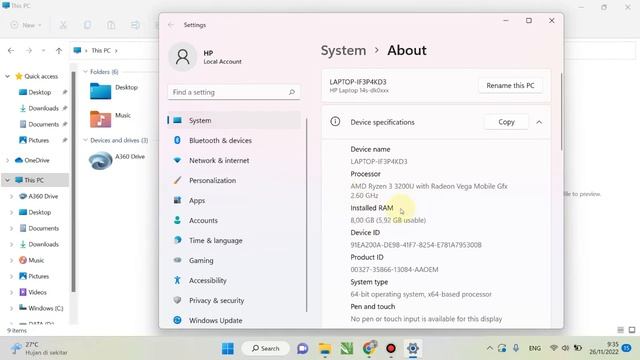Image resolution: width=640 pixels, height=360 pixels.
Task: Show hidden tray icons
Action: 489,348
